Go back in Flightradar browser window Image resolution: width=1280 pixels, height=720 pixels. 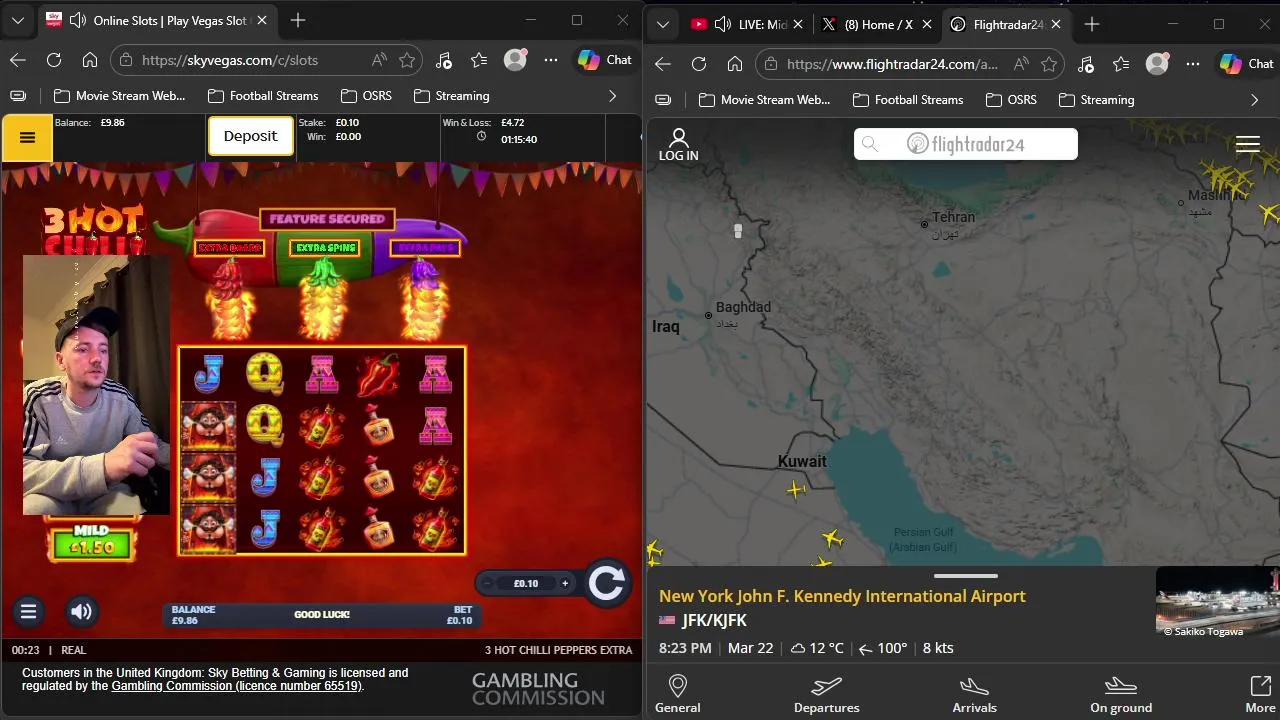tap(663, 64)
